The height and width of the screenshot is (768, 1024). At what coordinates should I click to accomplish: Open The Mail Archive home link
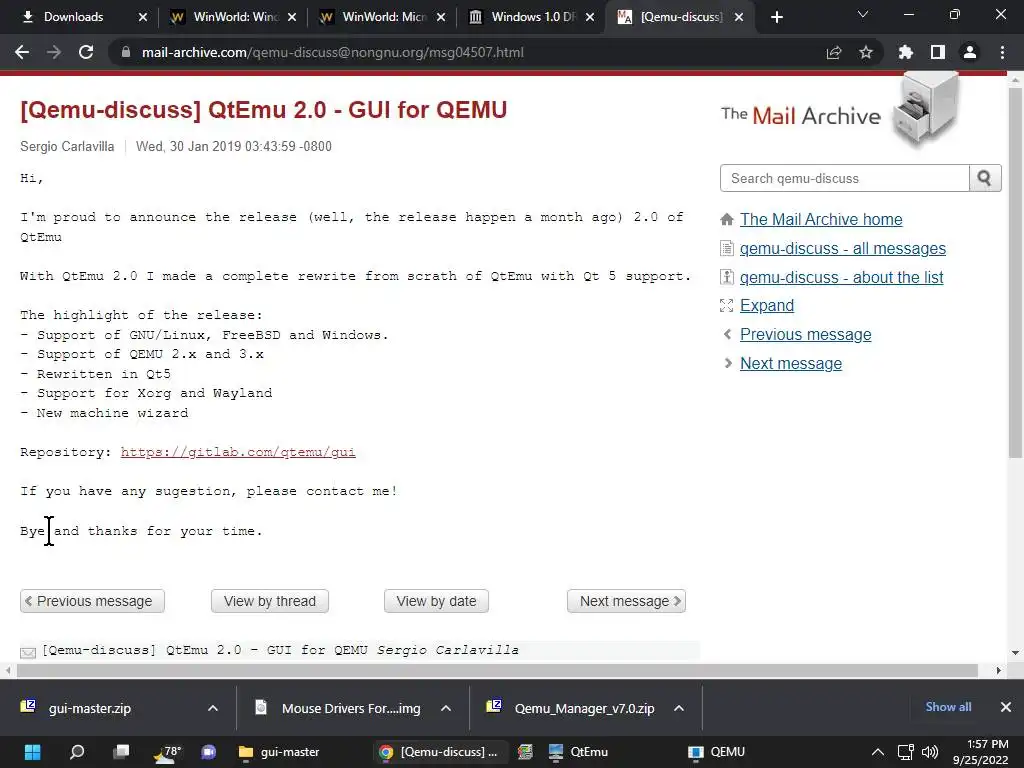(x=821, y=219)
